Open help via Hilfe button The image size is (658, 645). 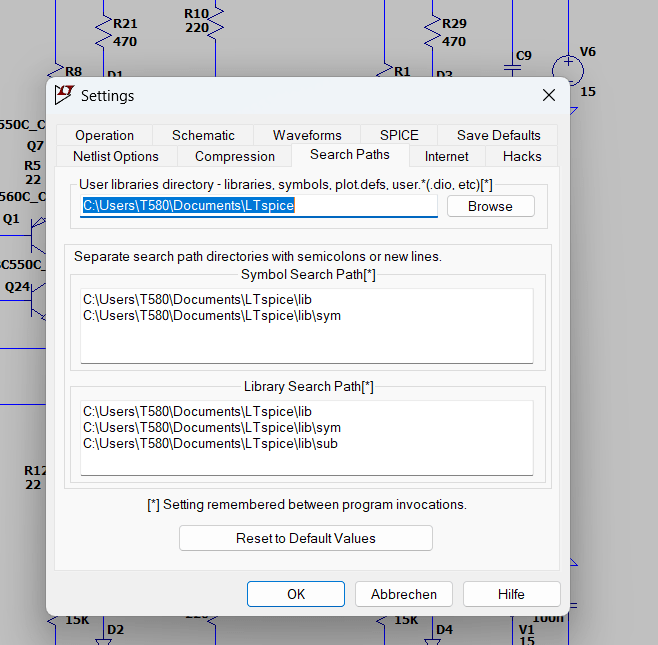click(x=512, y=594)
